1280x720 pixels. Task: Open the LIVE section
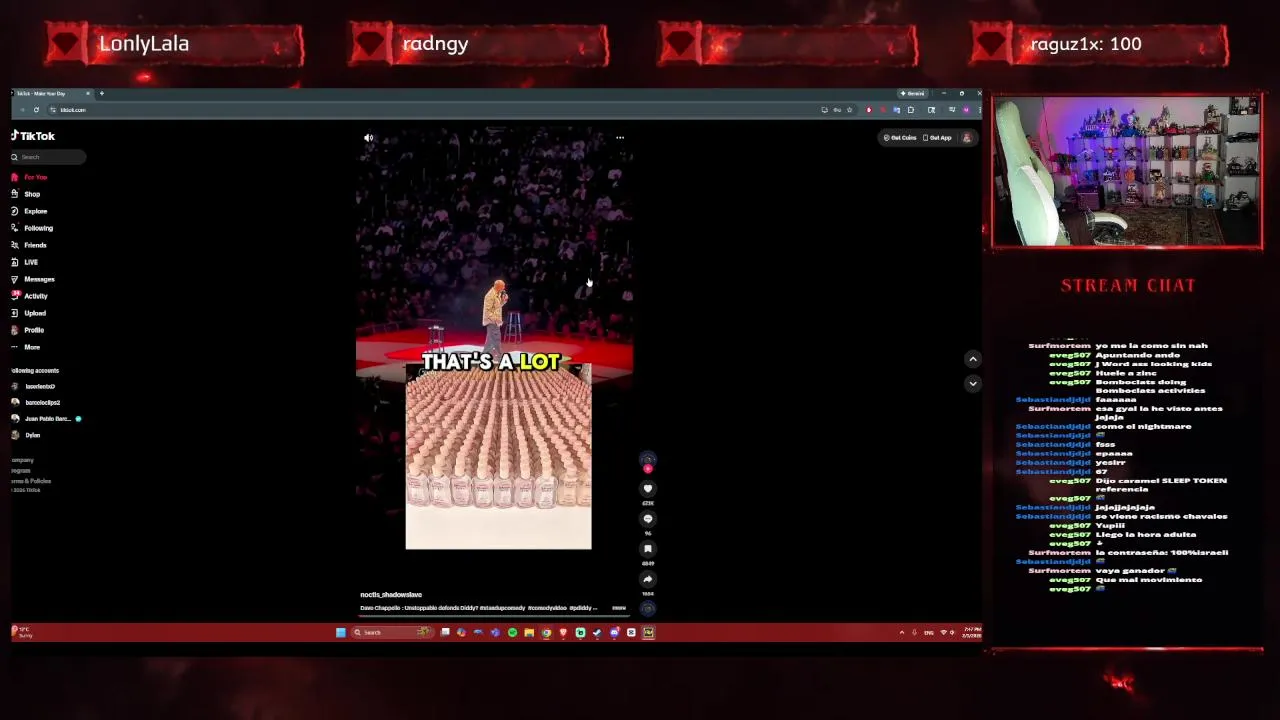25,262
